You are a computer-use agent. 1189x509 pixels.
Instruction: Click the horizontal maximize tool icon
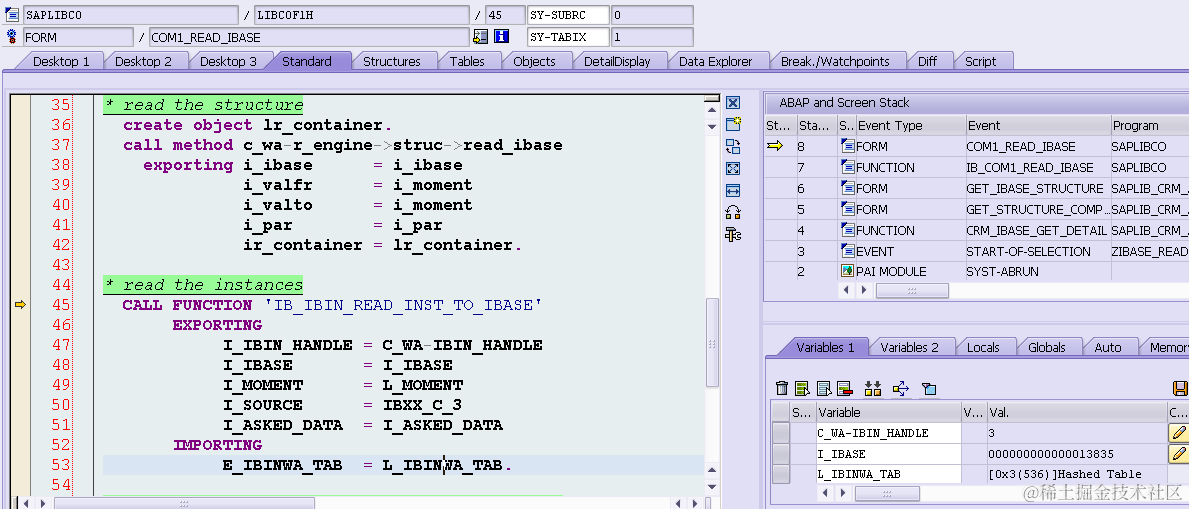click(733, 190)
